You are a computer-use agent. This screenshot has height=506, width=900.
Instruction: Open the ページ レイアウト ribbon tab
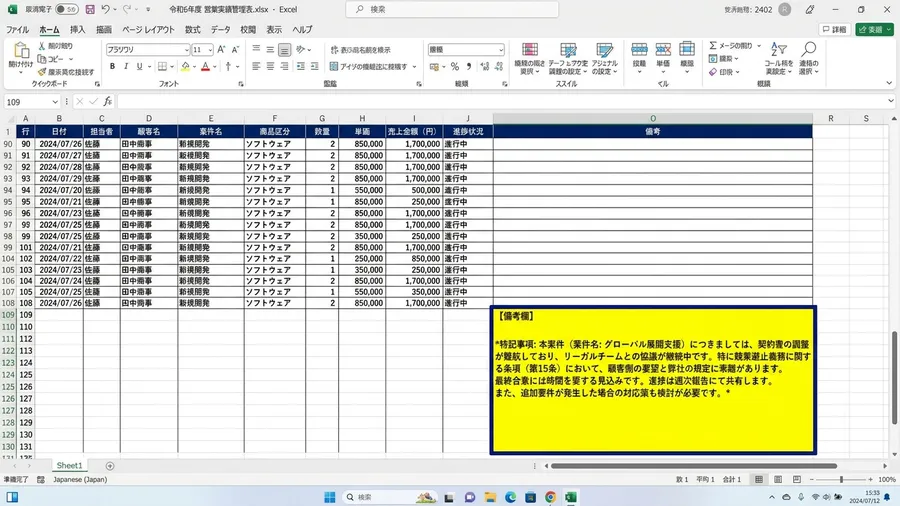(x=148, y=30)
